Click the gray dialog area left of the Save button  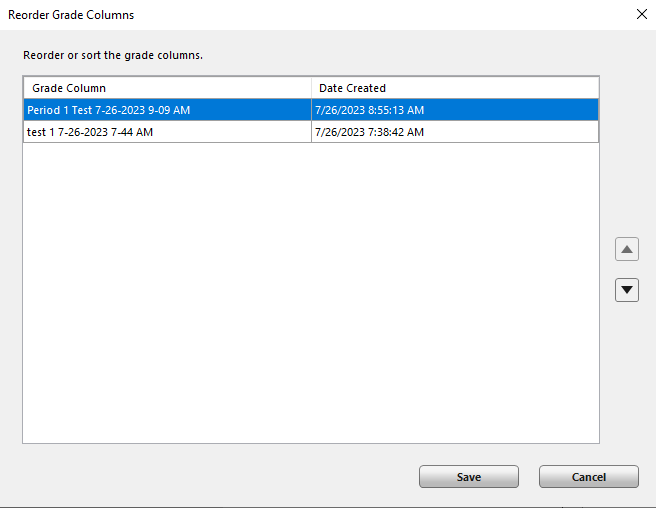(x=218, y=477)
